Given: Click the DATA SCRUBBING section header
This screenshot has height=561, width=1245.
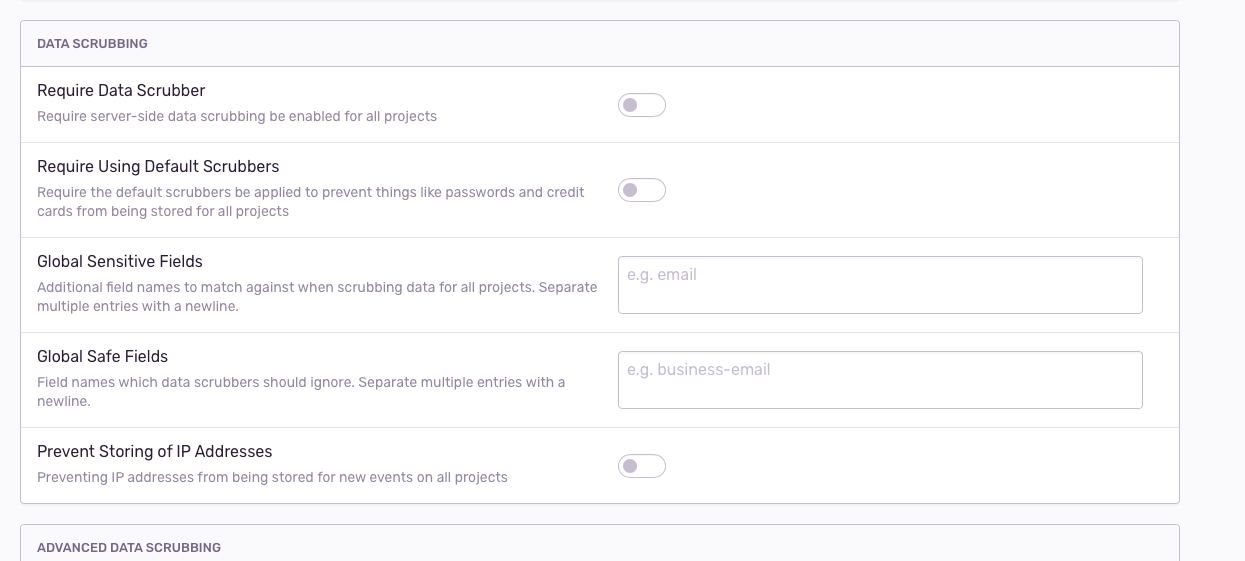Looking at the screenshot, I should pyautogui.click(x=92, y=44).
